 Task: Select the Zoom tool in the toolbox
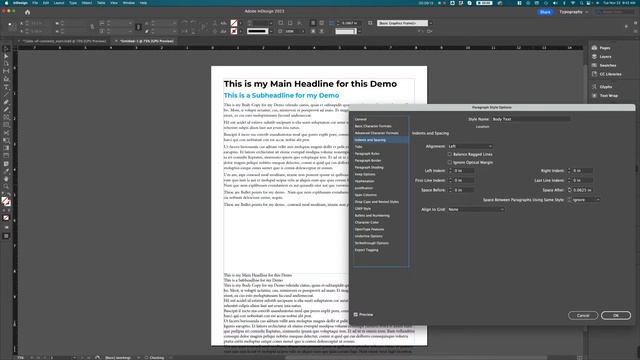(6, 187)
